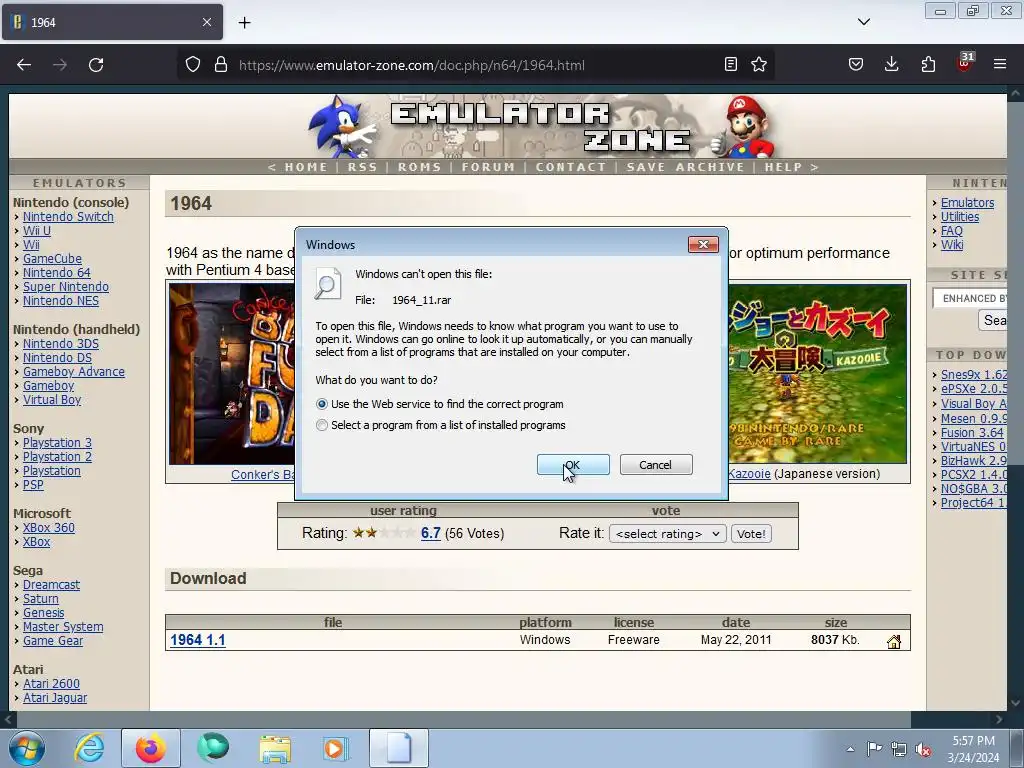1024x768 pixels.
Task: Open Utilities link in right sidebar
Action: [960, 217]
